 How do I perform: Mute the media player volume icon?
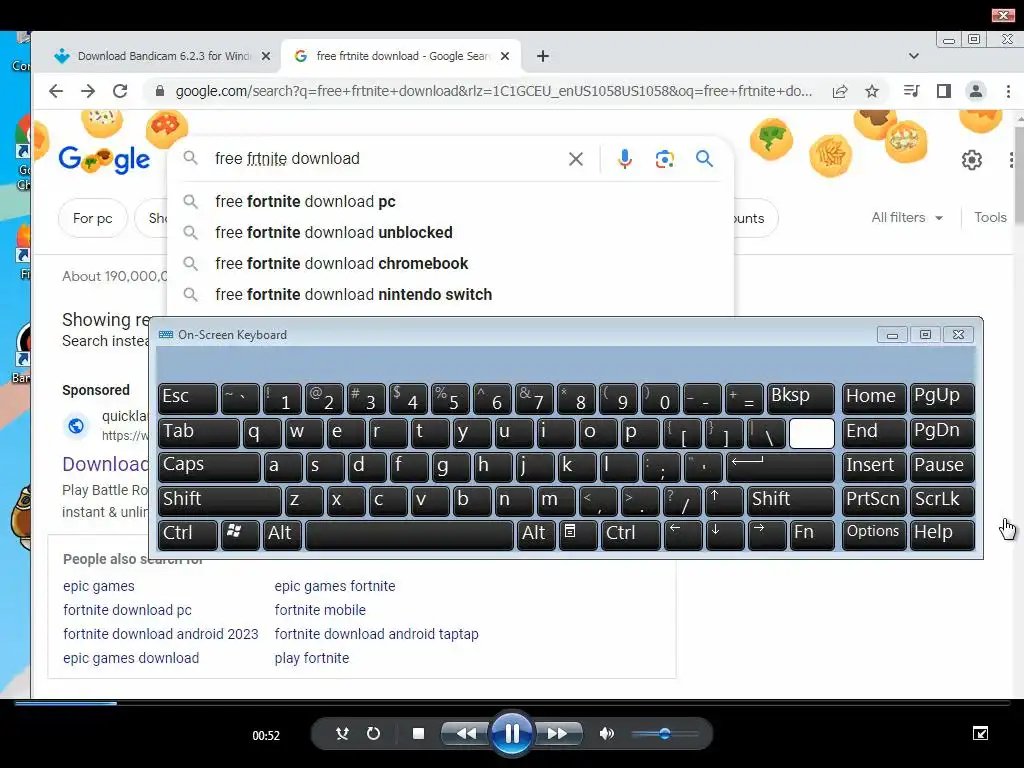(607, 733)
